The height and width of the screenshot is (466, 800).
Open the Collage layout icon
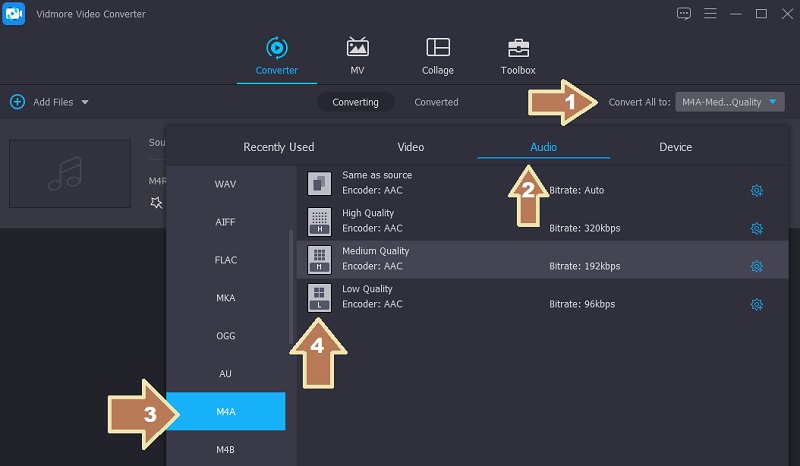pyautogui.click(x=437, y=48)
